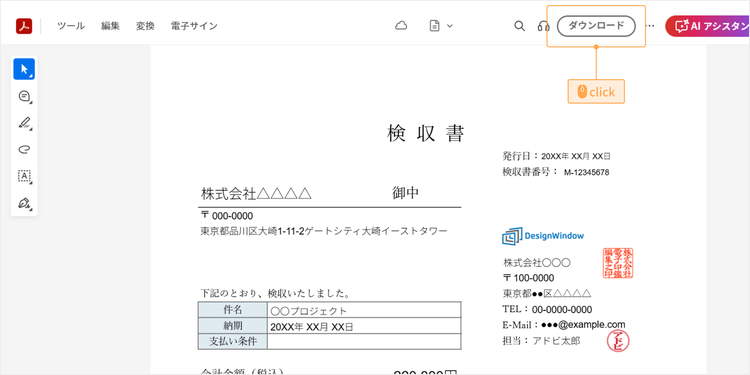This screenshot has width=750, height=375.
Task: Click the cloud storage icon
Action: (x=401, y=26)
